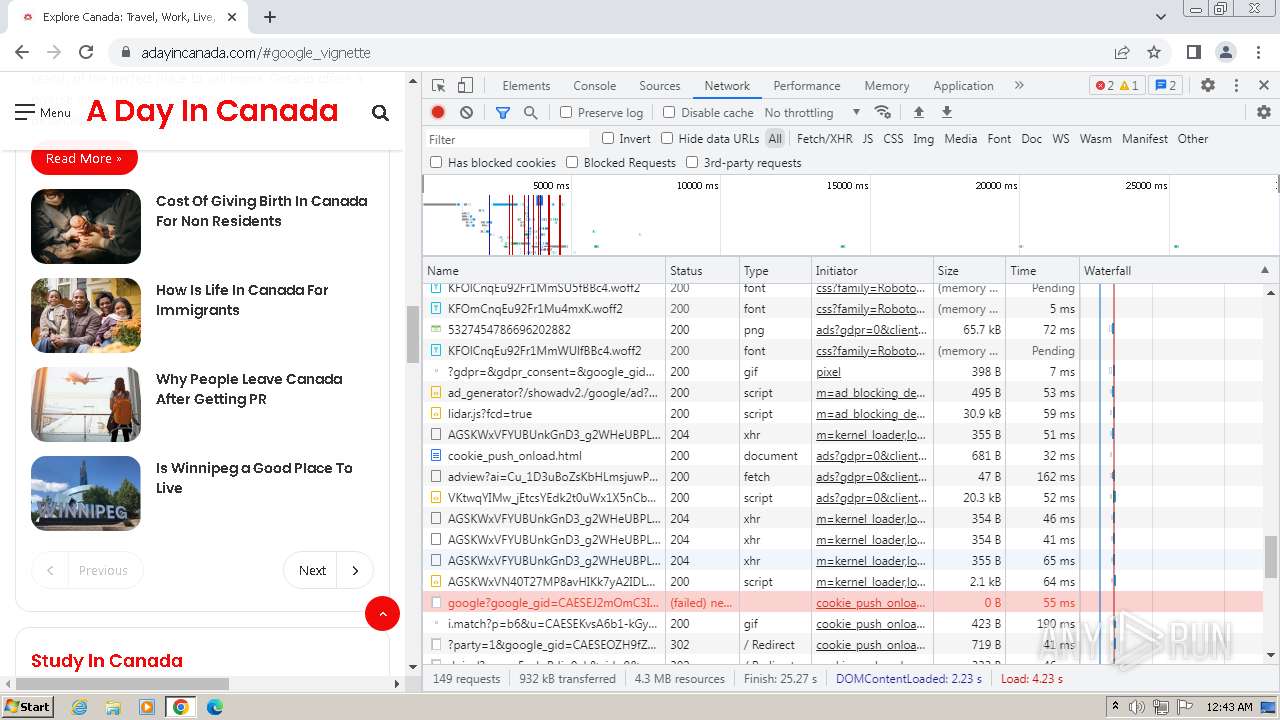Image resolution: width=1280 pixels, height=720 pixels.
Task: Open a new browser tab
Action: coord(270,17)
